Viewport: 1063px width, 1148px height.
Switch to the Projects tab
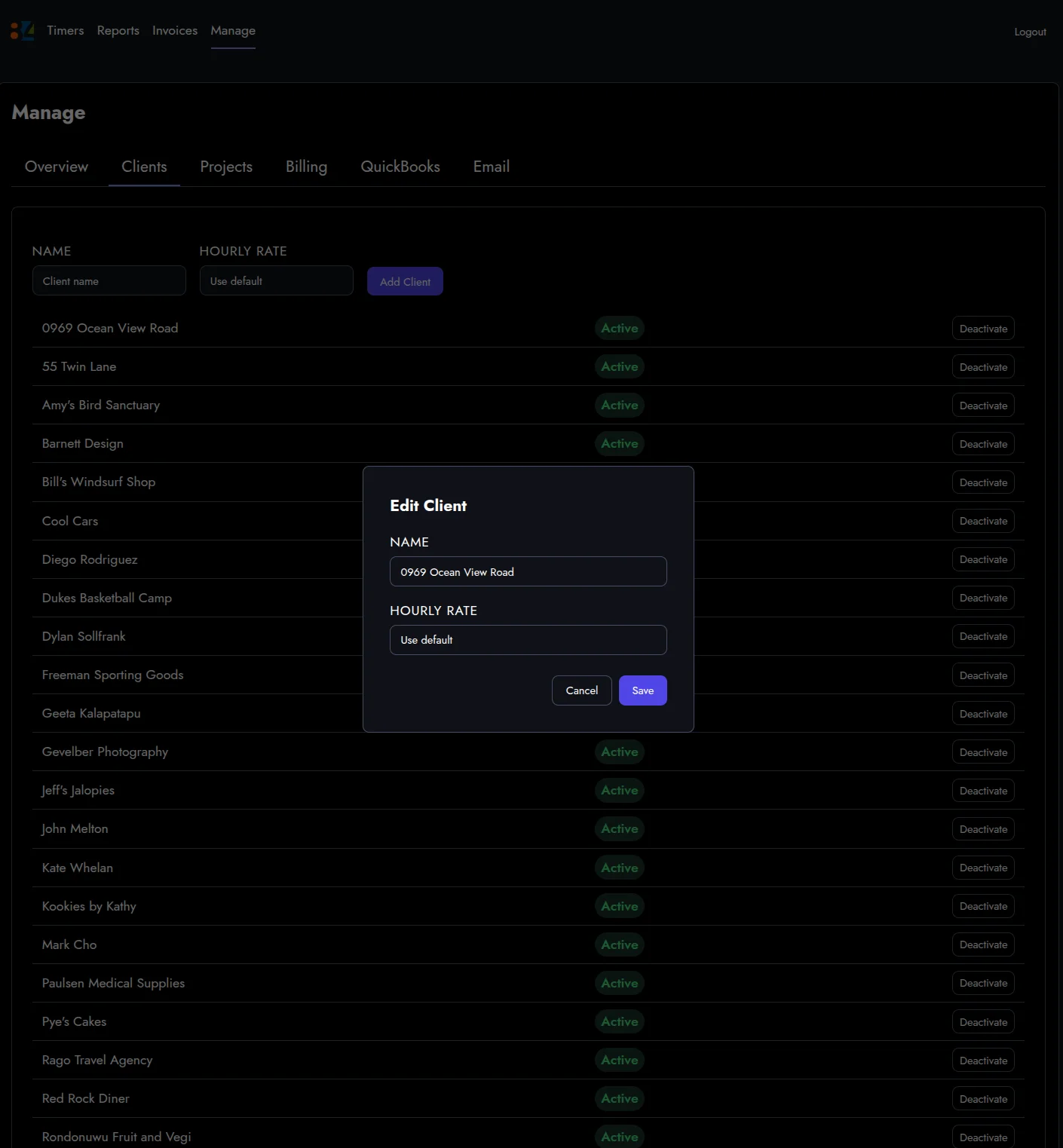click(226, 167)
